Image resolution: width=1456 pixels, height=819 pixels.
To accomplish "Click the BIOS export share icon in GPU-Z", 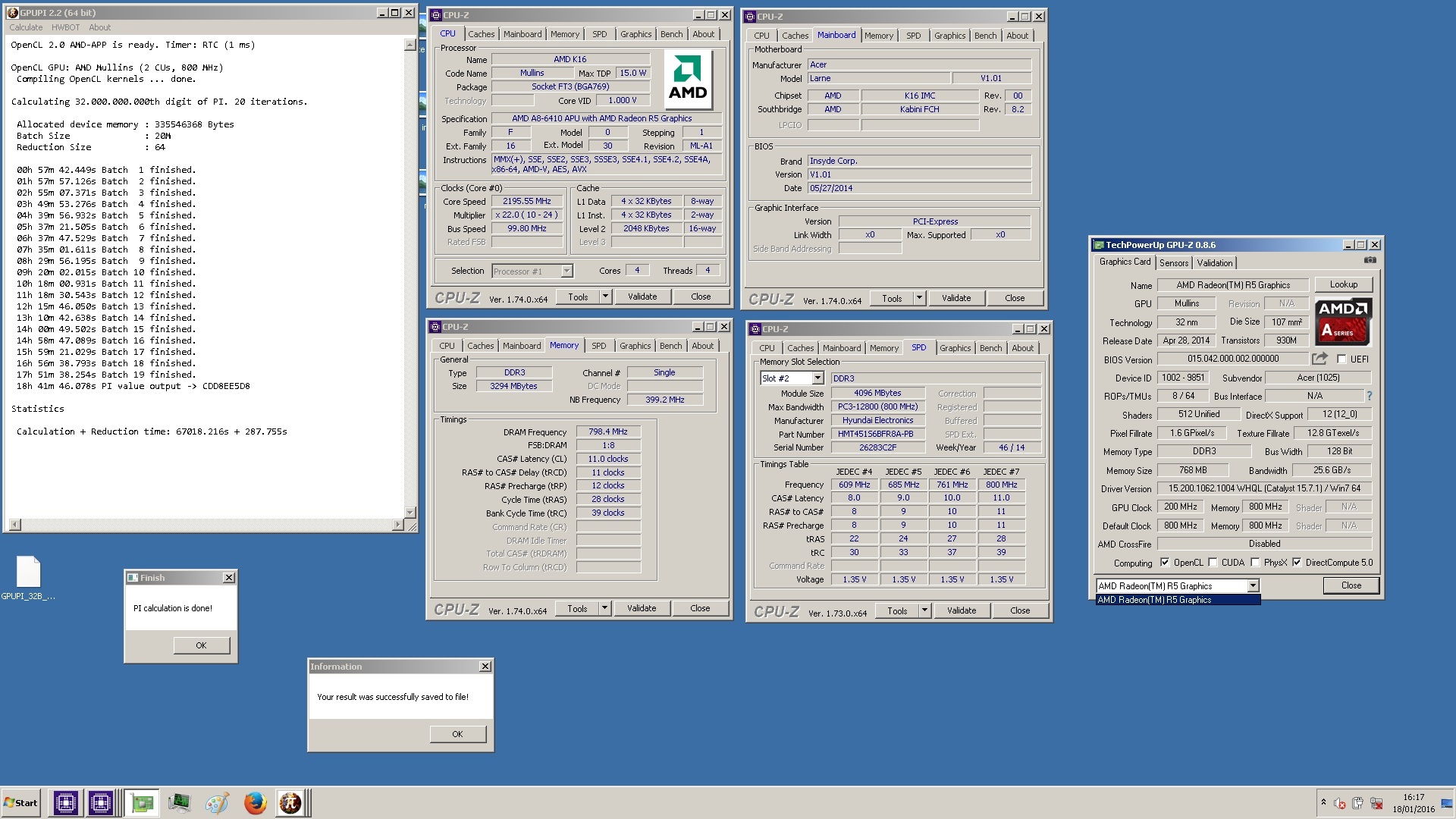I will click(x=1319, y=359).
